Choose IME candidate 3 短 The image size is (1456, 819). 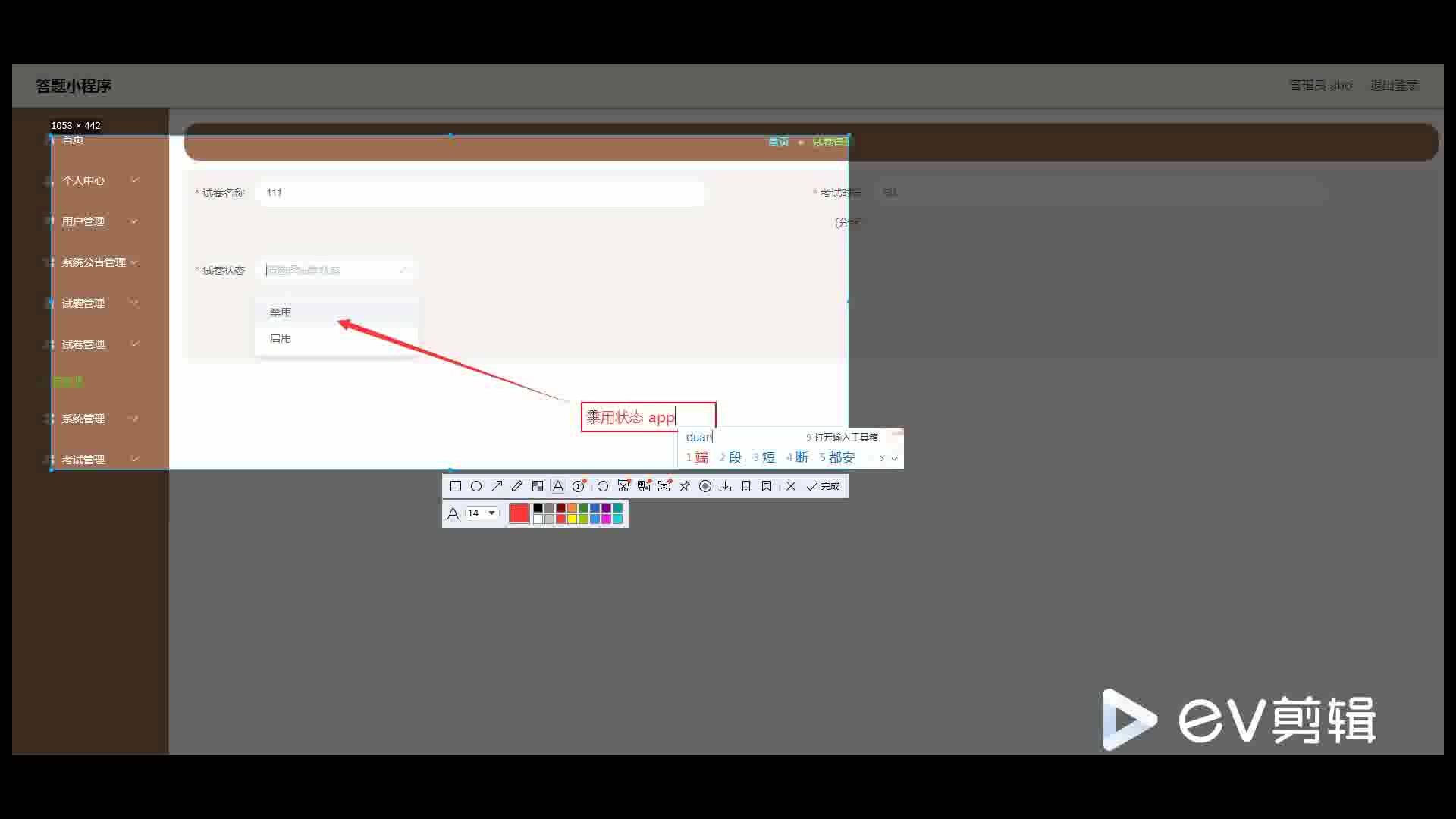tap(764, 457)
